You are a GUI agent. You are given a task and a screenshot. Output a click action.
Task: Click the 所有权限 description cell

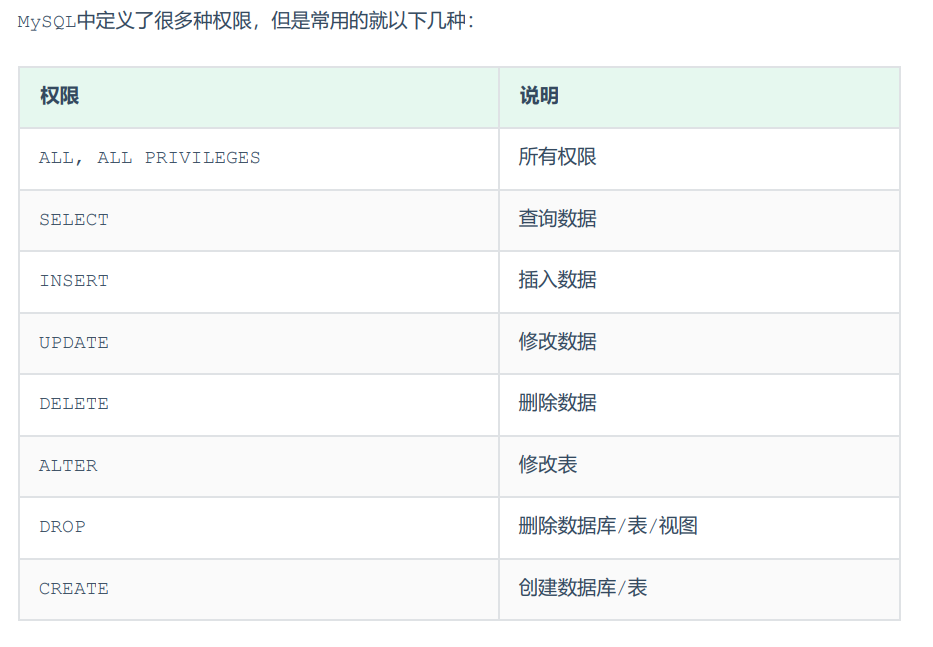pyautogui.click(x=558, y=157)
